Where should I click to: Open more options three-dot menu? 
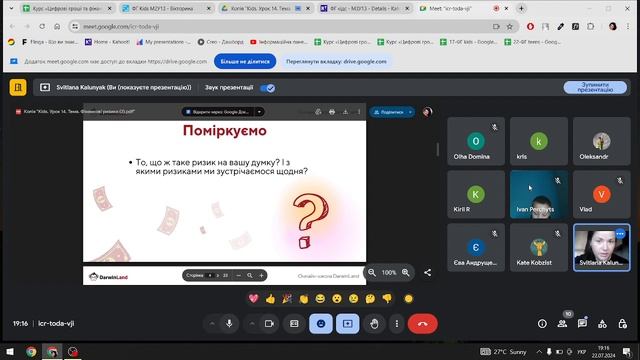coord(397,324)
